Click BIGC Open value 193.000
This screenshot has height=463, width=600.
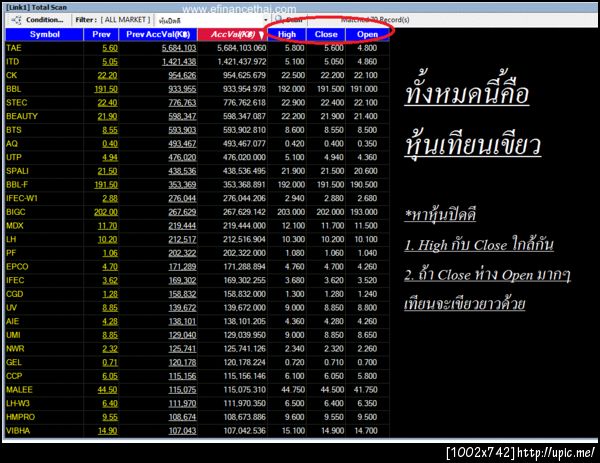(365, 212)
